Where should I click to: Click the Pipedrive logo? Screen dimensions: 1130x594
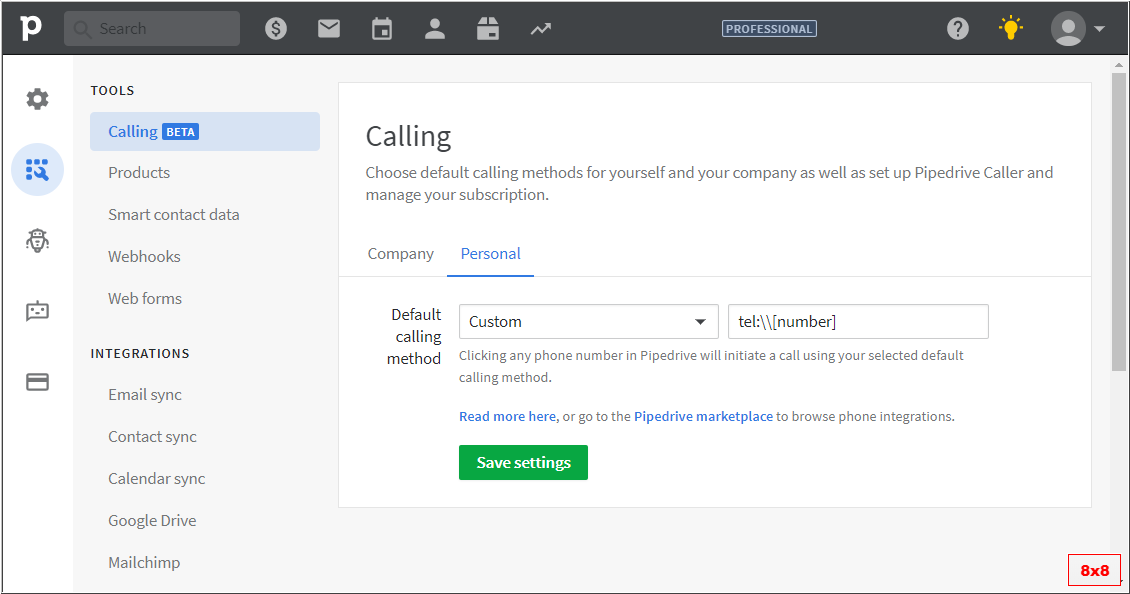point(31,28)
